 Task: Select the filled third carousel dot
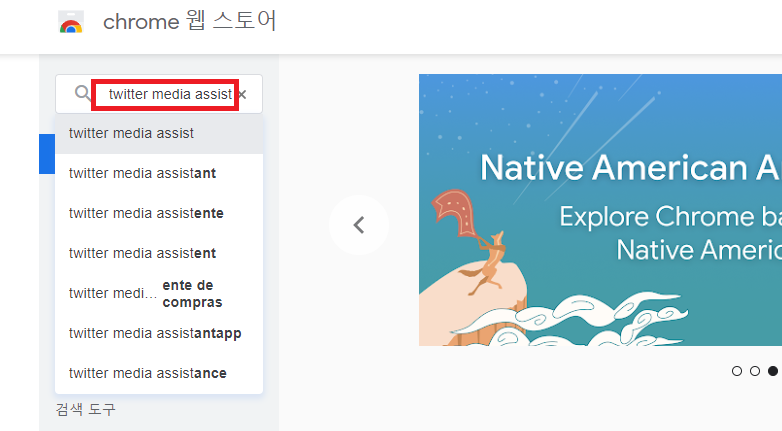[773, 371]
